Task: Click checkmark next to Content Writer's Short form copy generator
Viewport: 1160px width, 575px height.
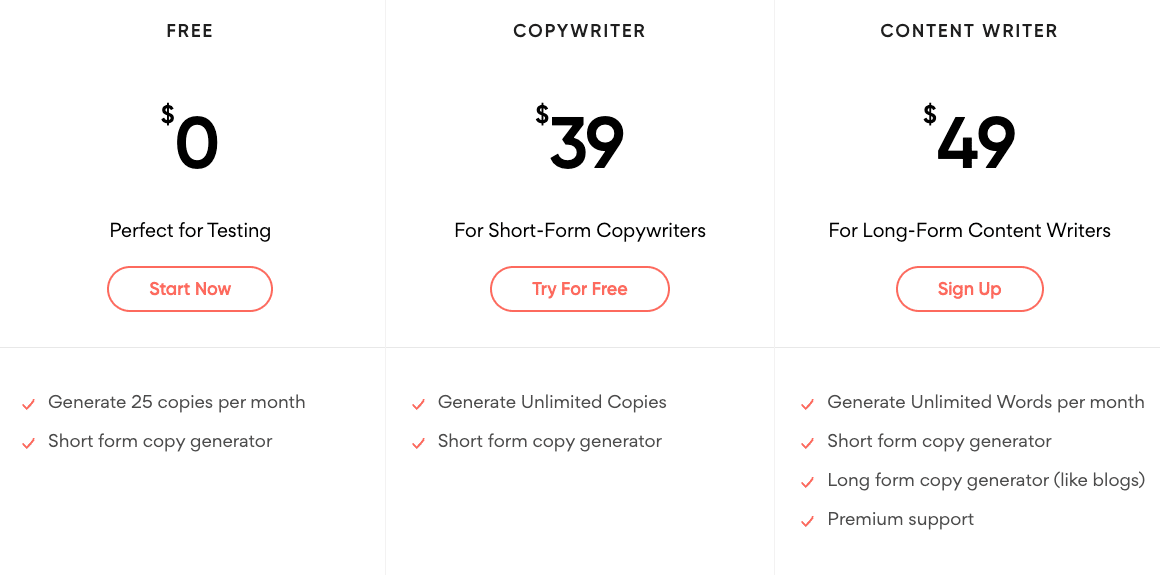Action: [807, 443]
